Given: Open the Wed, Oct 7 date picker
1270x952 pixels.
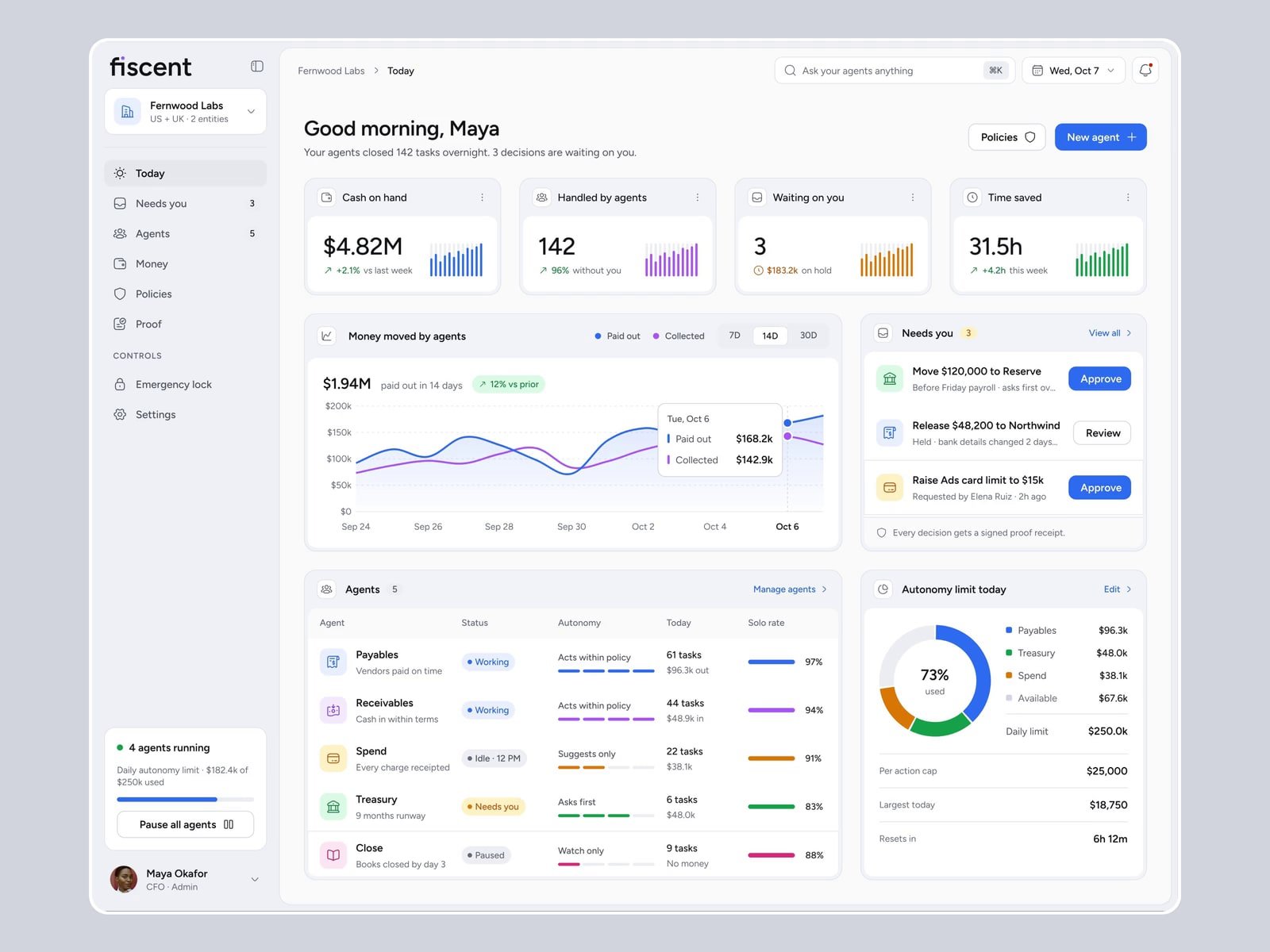Looking at the screenshot, I should pyautogui.click(x=1073, y=71).
